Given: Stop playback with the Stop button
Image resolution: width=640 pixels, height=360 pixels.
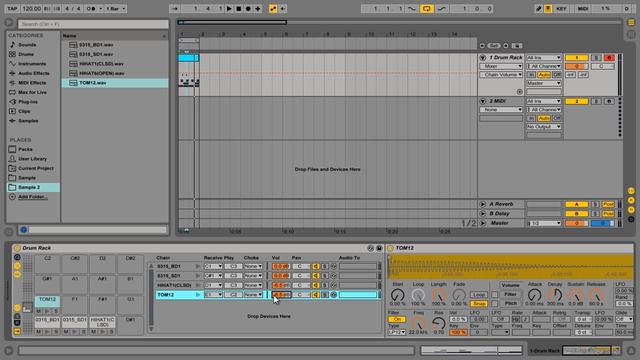Looking at the screenshot, I should pos(239,9).
